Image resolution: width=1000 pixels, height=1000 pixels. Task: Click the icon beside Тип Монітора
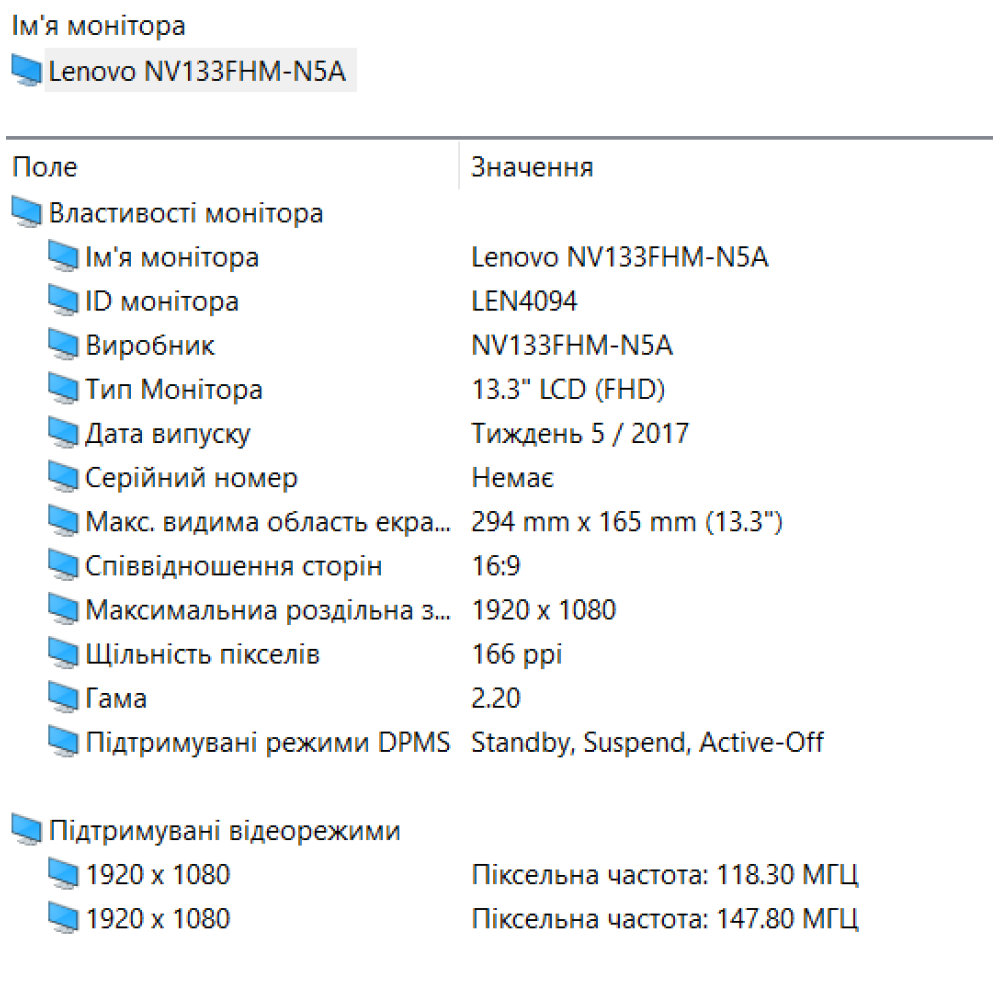63,389
